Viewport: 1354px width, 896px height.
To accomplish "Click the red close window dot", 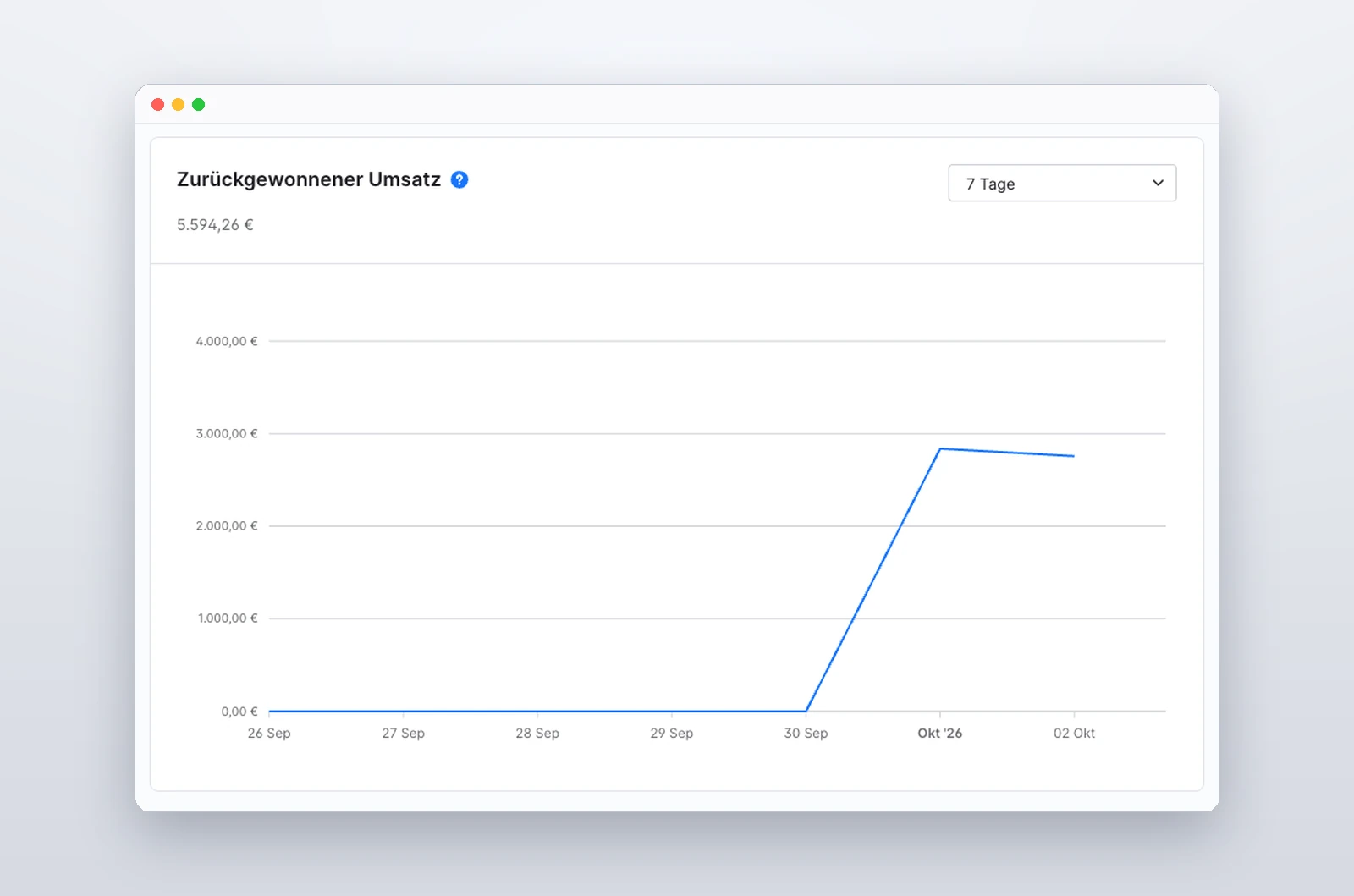I will 158,104.
